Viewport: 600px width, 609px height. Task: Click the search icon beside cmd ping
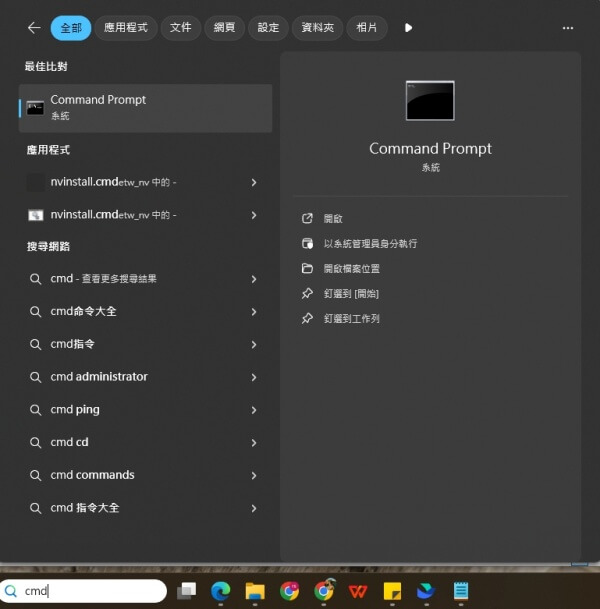pos(35,410)
